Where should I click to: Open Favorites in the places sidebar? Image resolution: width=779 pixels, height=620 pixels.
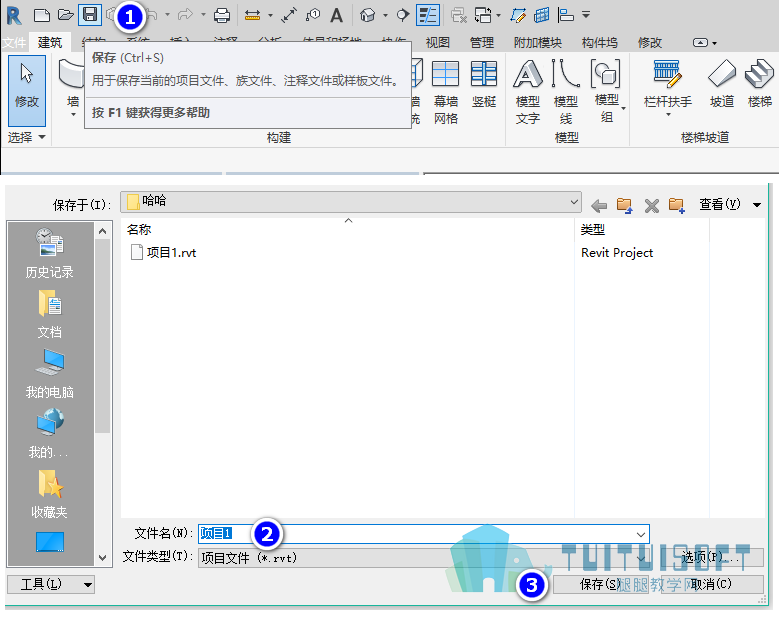pyautogui.click(x=49, y=494)
